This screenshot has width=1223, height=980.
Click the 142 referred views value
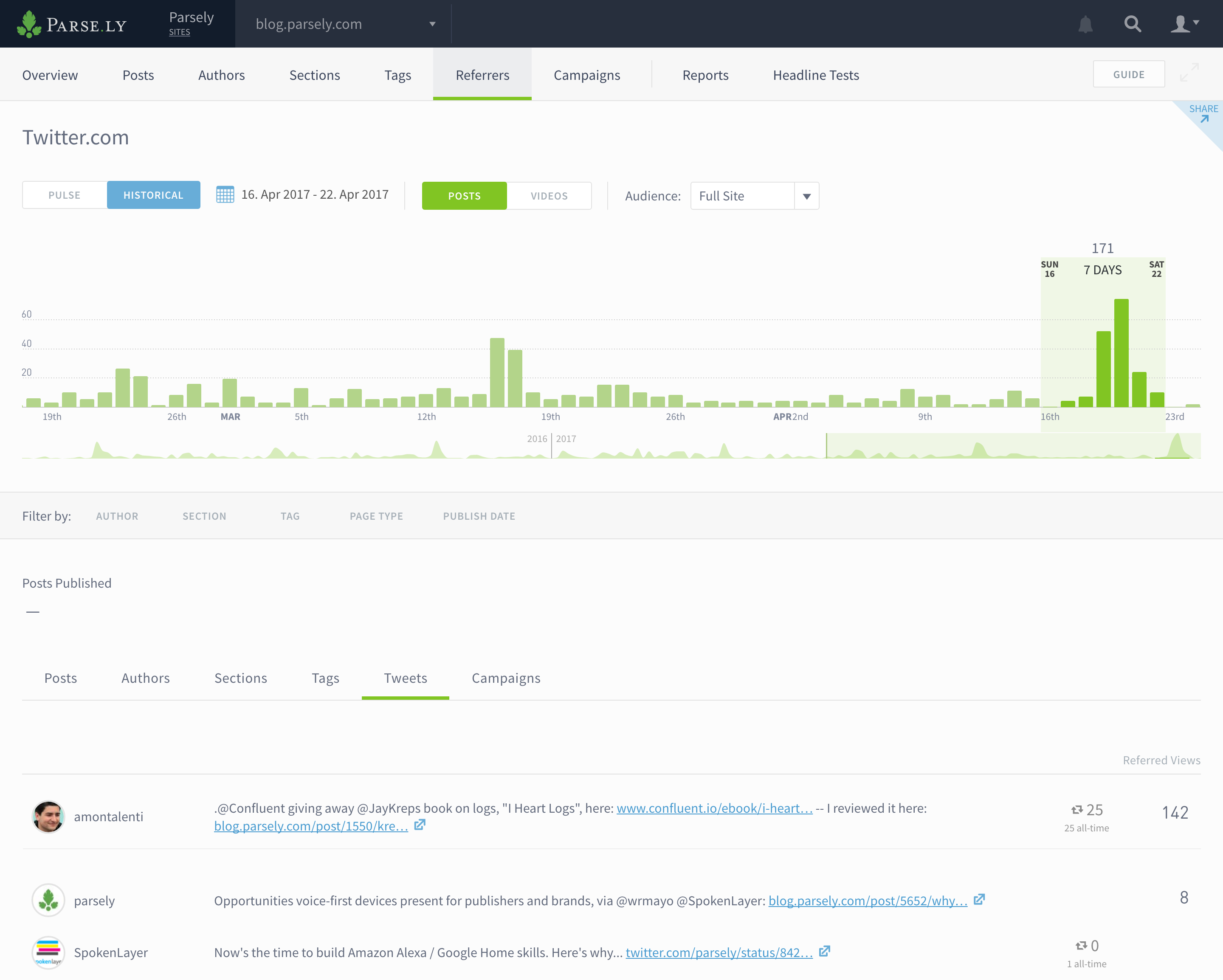tap(1175, 813)
